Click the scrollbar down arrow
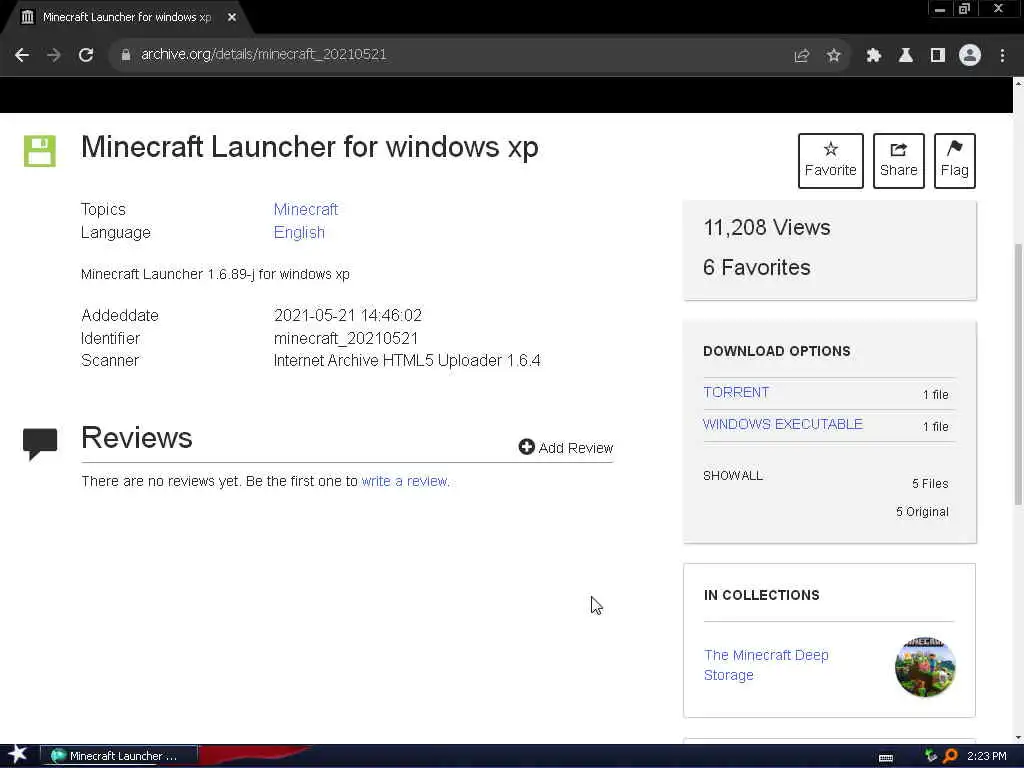 [x=1018, y=738]
